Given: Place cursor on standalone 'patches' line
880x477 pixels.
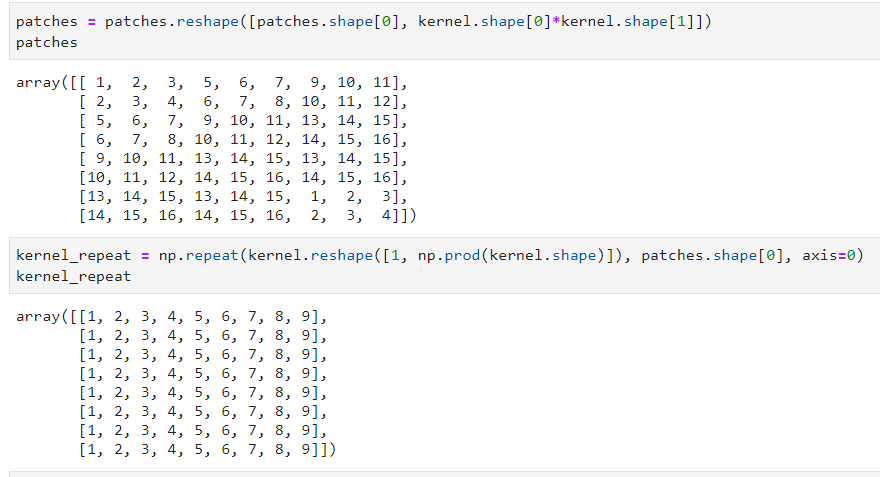Looking at the screenshot, I should (47, 43).
